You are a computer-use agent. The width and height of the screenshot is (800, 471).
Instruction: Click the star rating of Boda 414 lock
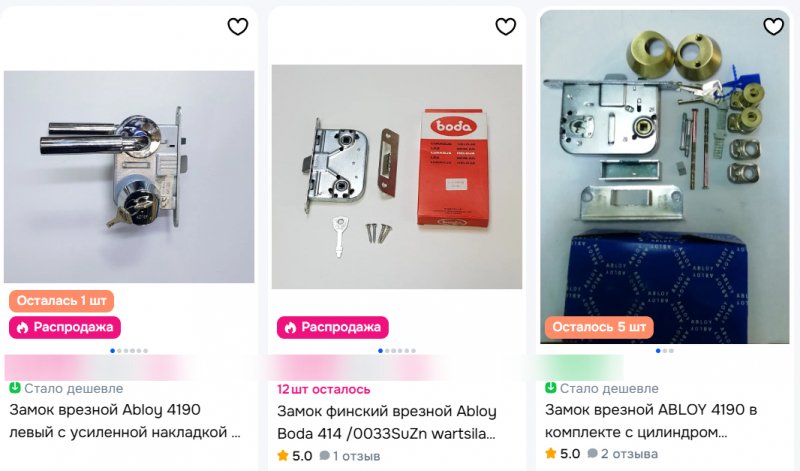coord(283,456)
